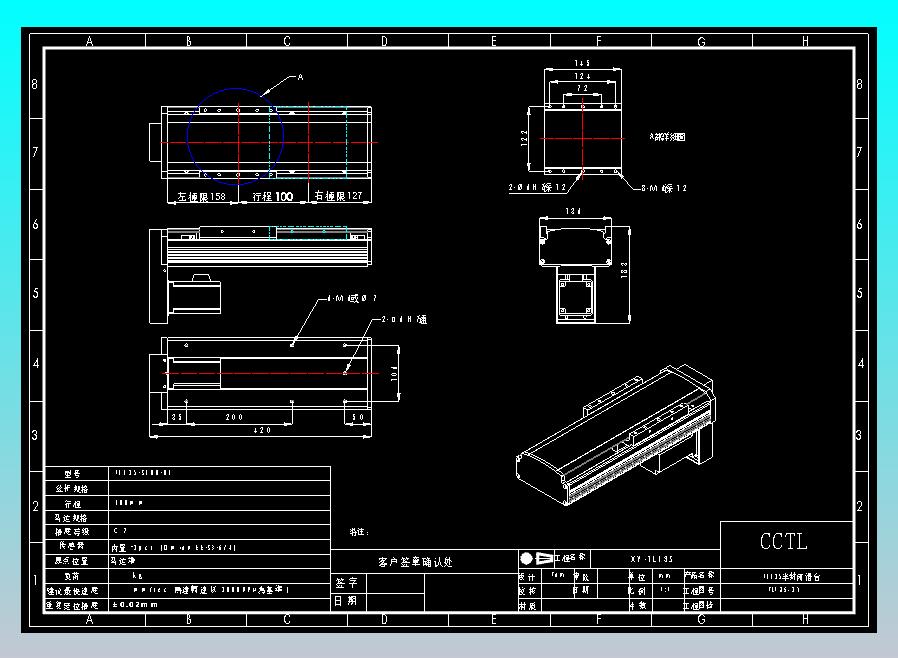Screen dimensions: 898x658
Task: Select the 行程 row label in spec table
Action: pos(72,504)
